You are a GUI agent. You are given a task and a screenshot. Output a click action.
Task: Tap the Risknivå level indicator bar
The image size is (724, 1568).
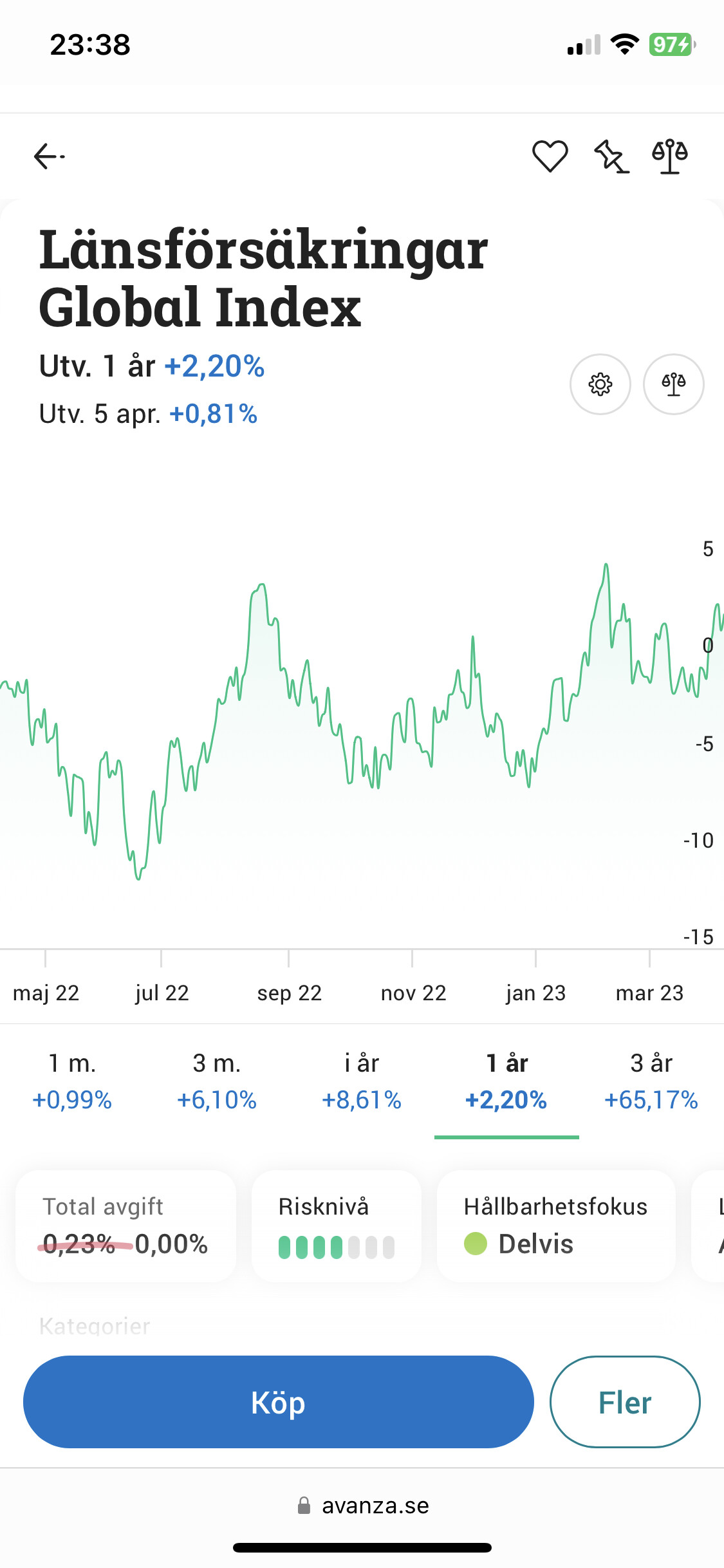coord(336,1247)
